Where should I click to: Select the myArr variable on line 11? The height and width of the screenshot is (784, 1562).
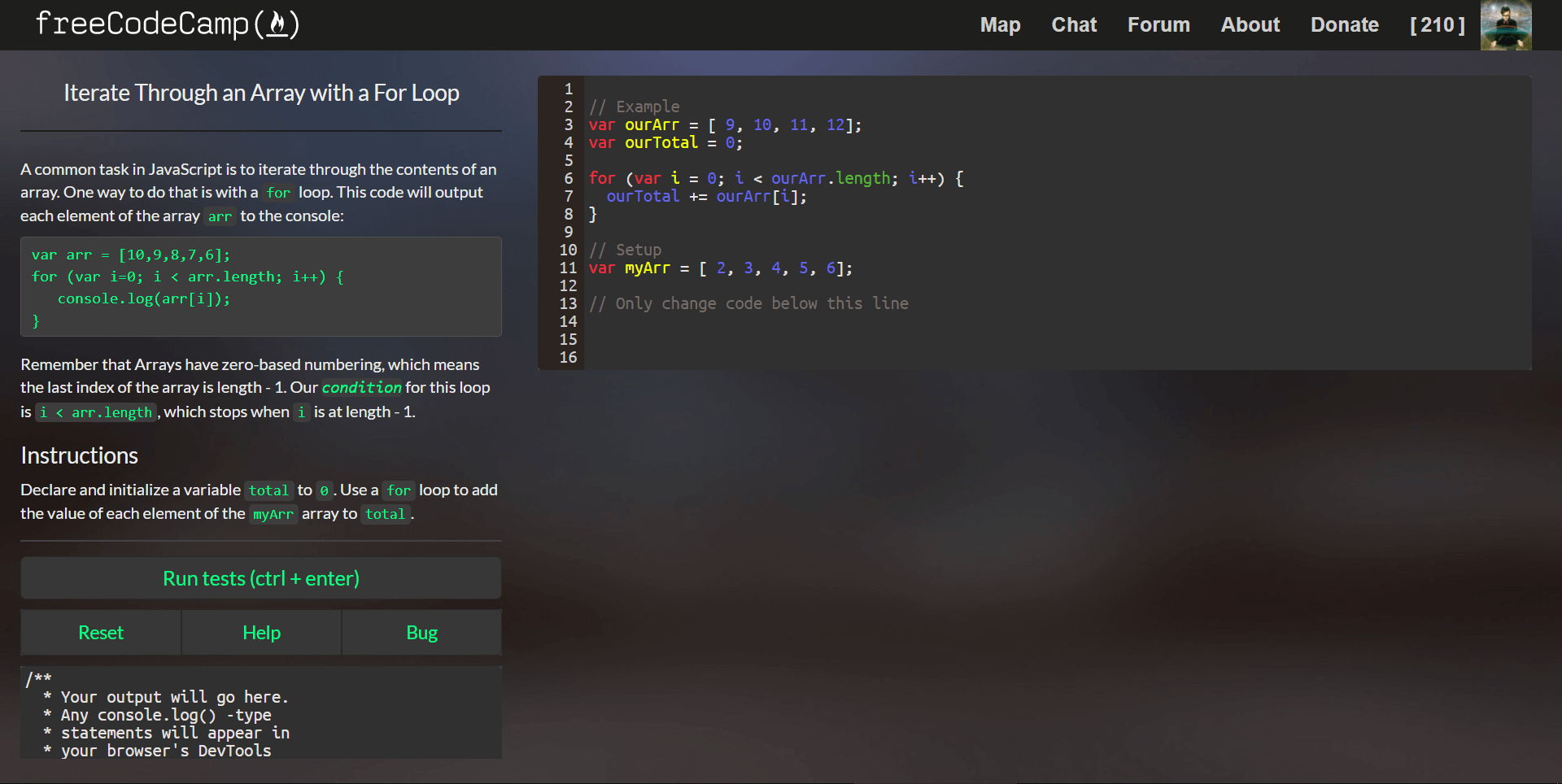pyautogui.click(x=648, y=268)
